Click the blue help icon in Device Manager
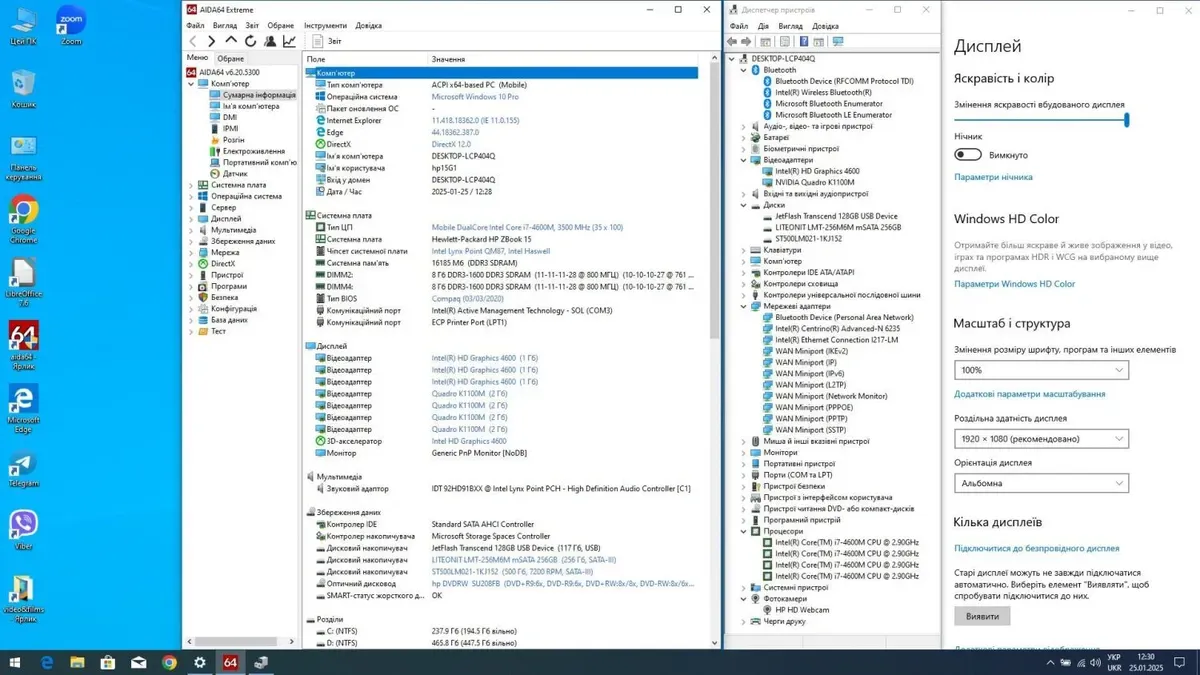The height and width of the screenshot is (675, 1200). coord(802,41)
